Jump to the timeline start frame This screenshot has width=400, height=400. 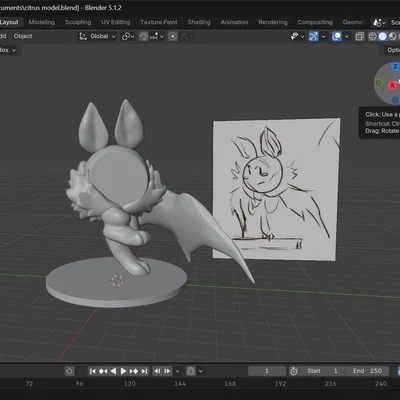click(93, 371)
